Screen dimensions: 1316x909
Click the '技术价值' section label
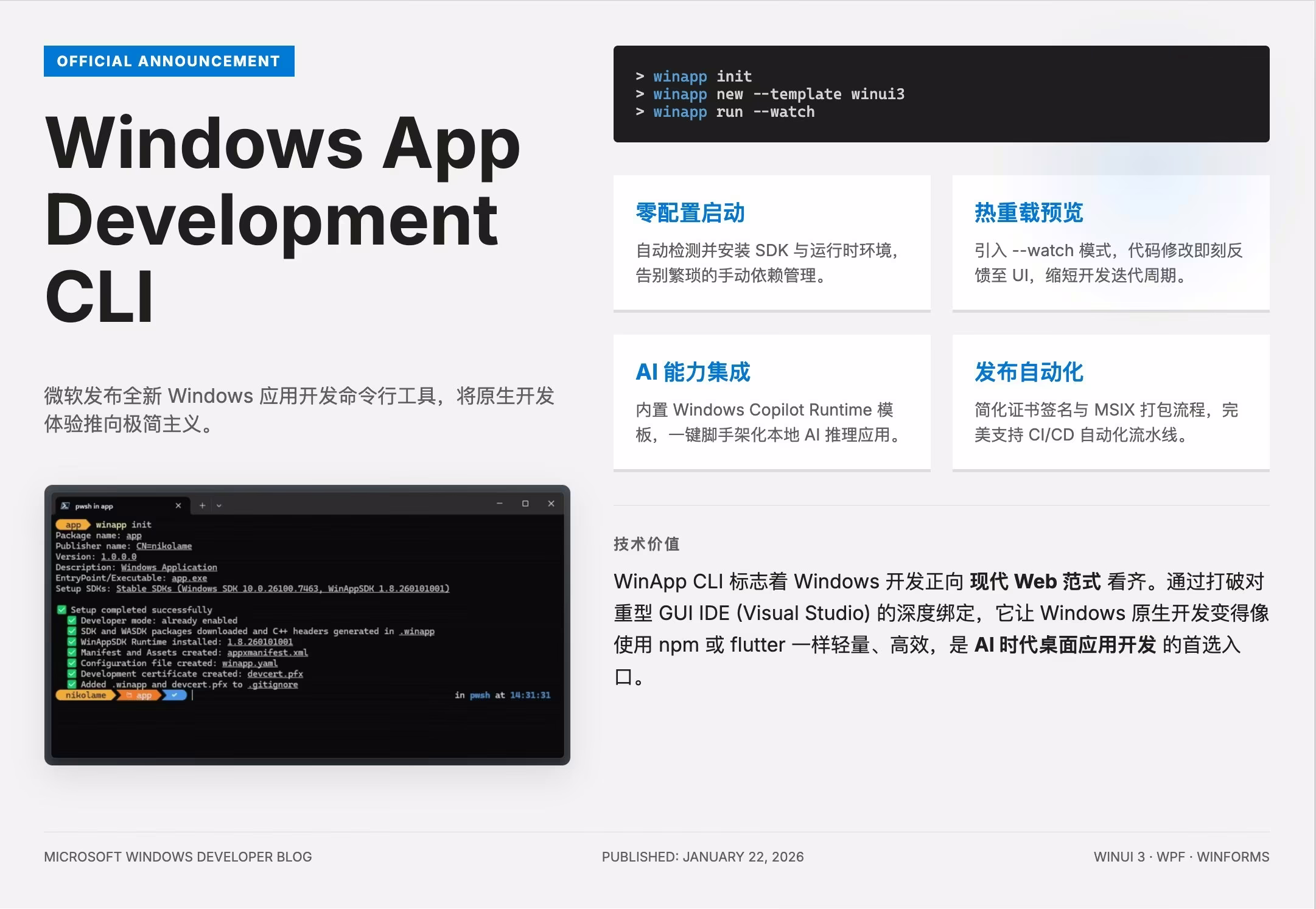[646, 543]
